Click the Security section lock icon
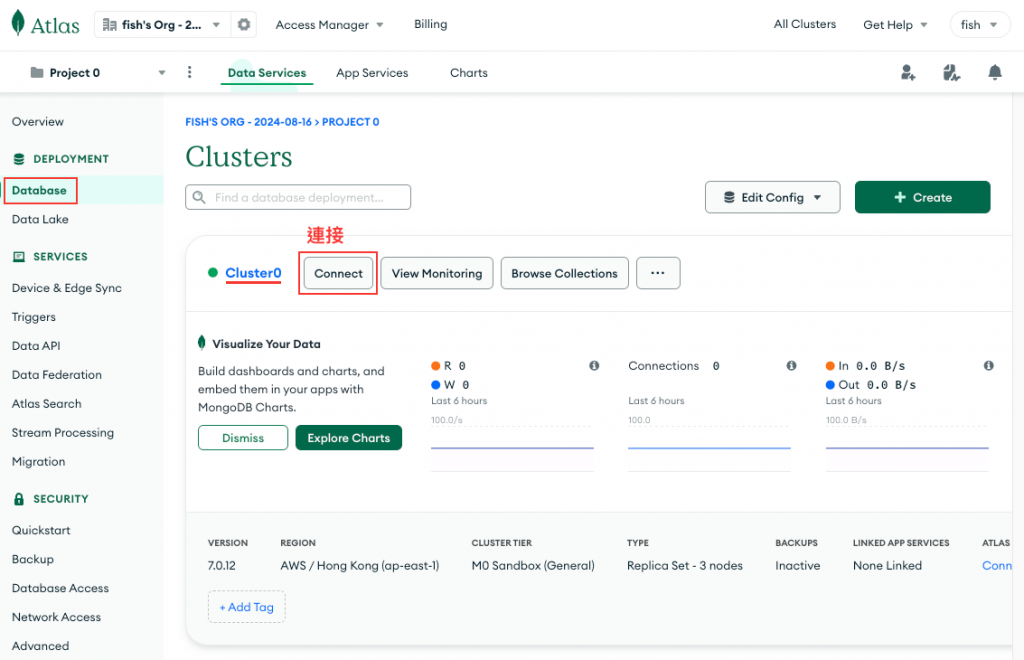The height and width of the screenshot is (660, 1024). [19, 499]
